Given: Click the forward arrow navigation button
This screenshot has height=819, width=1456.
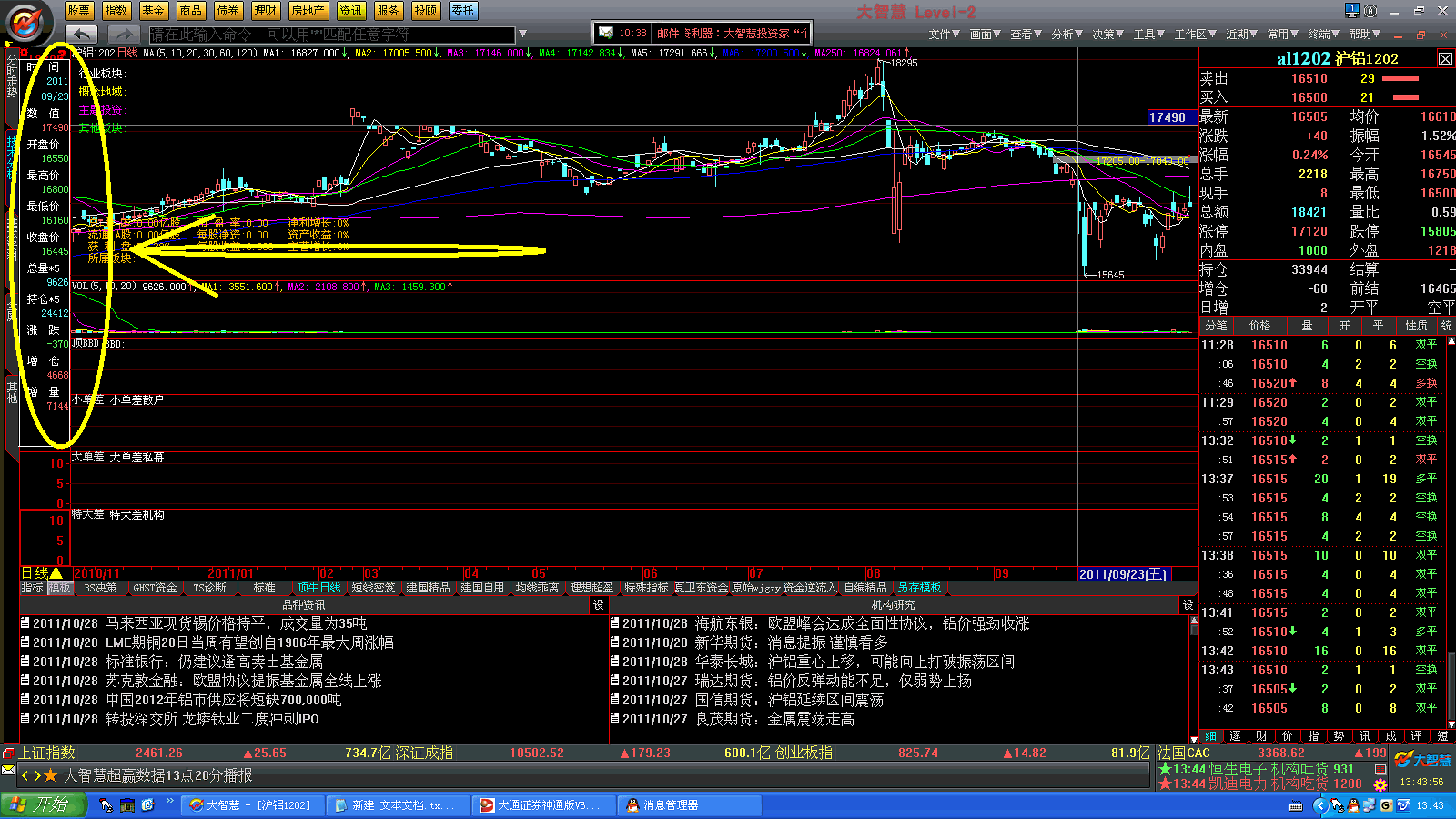Looking at the screenshot, I should [x=124, y=35].
